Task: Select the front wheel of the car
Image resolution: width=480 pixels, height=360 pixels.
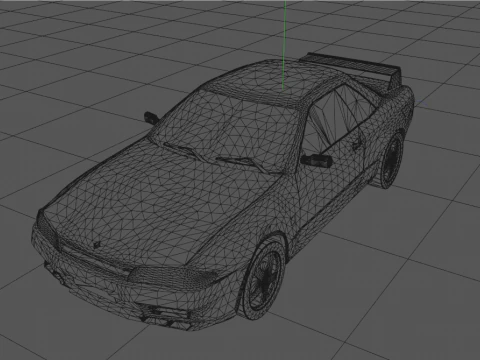Action: click(x=263, y=282)
